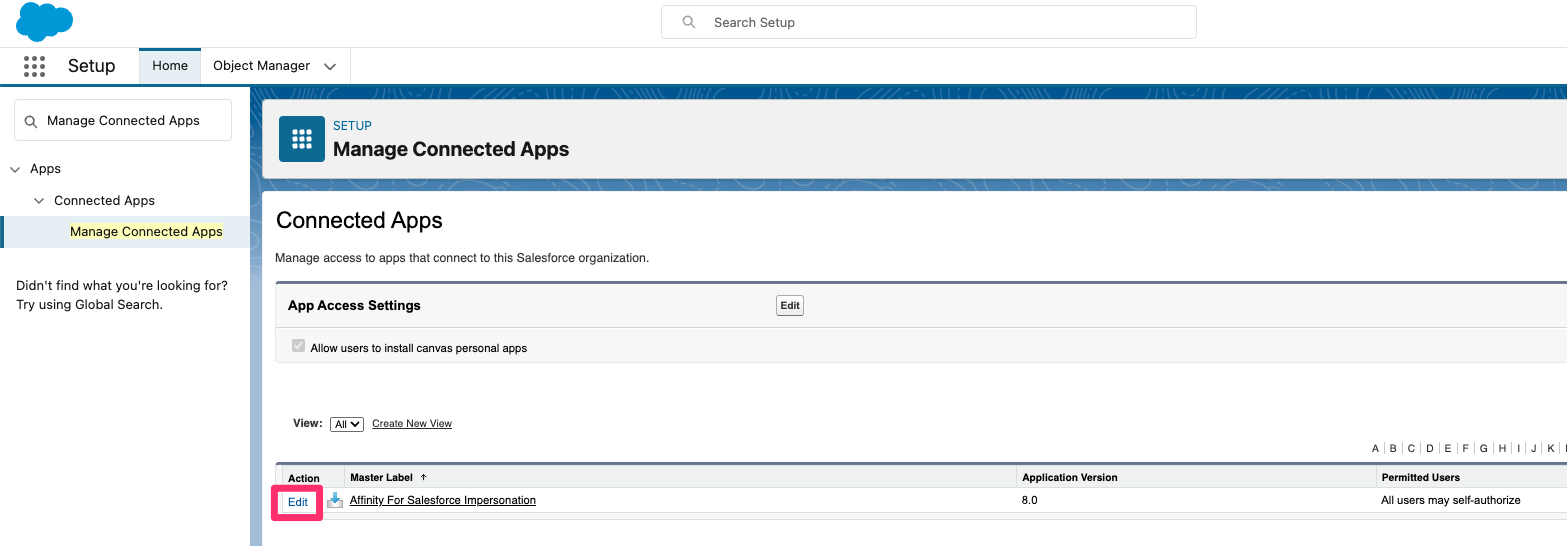Click Edit link for Affinity app row

pos(298,502)
